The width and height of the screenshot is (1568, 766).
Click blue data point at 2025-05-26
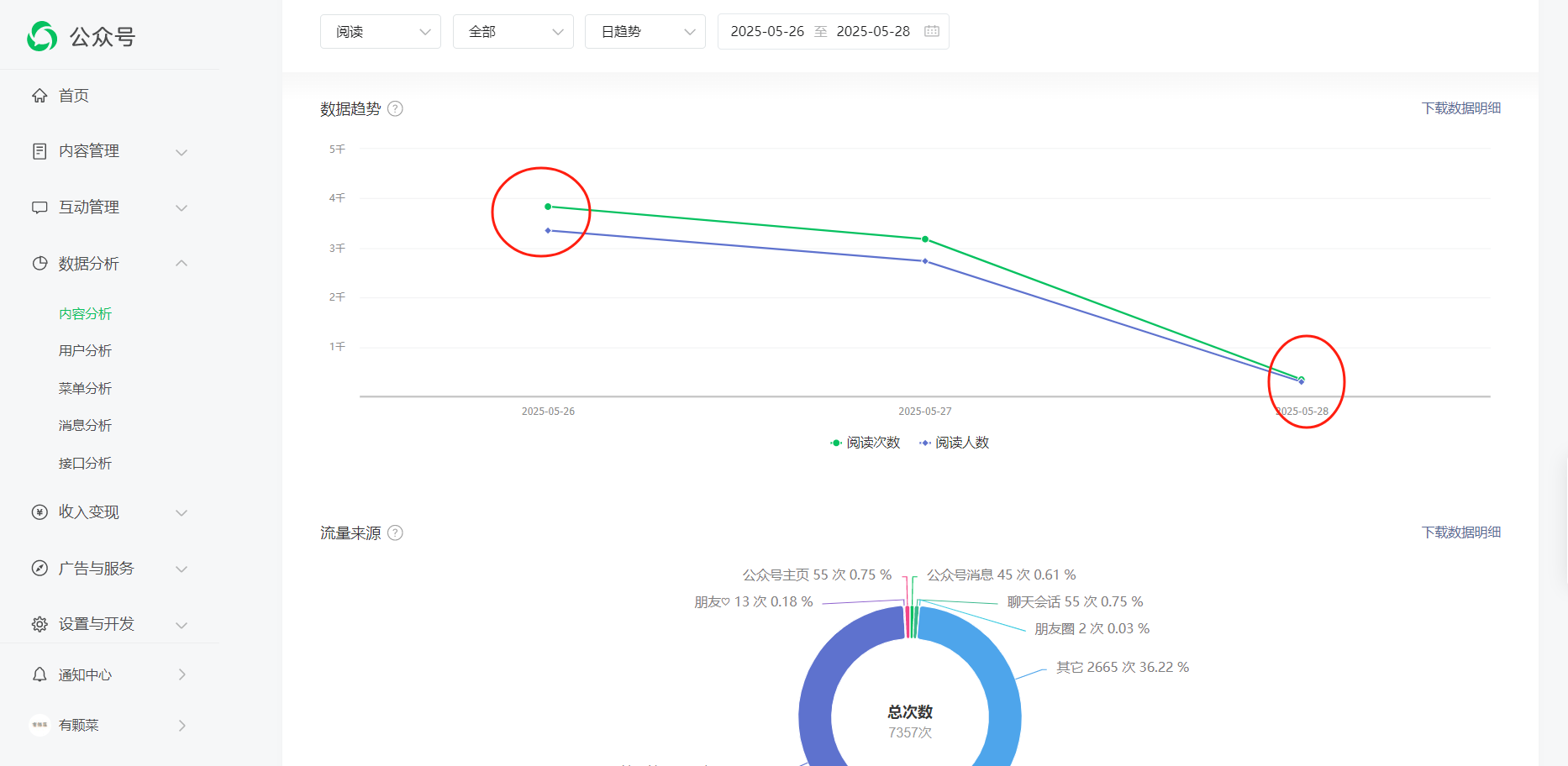(x=548, y=230)
